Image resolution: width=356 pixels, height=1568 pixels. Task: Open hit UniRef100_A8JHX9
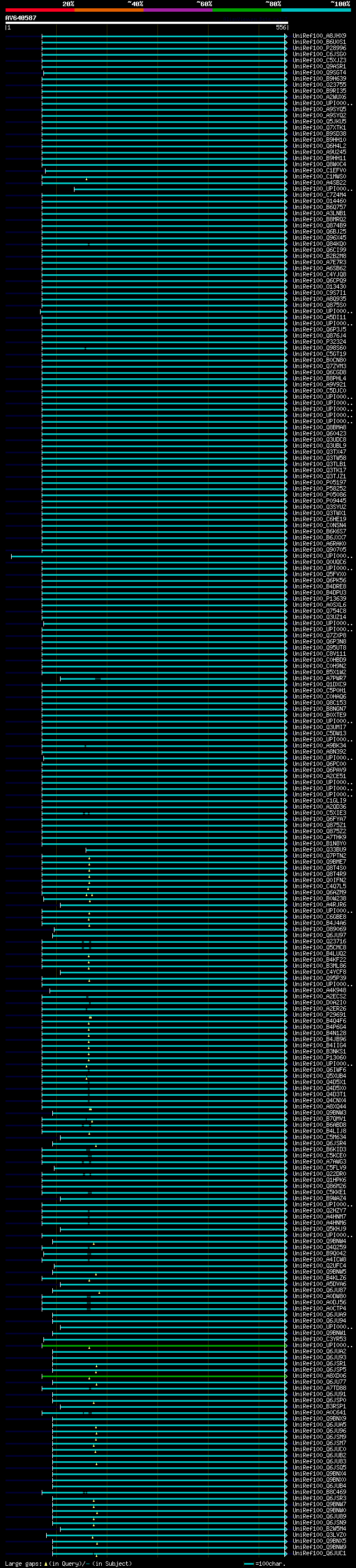(319, 36)
